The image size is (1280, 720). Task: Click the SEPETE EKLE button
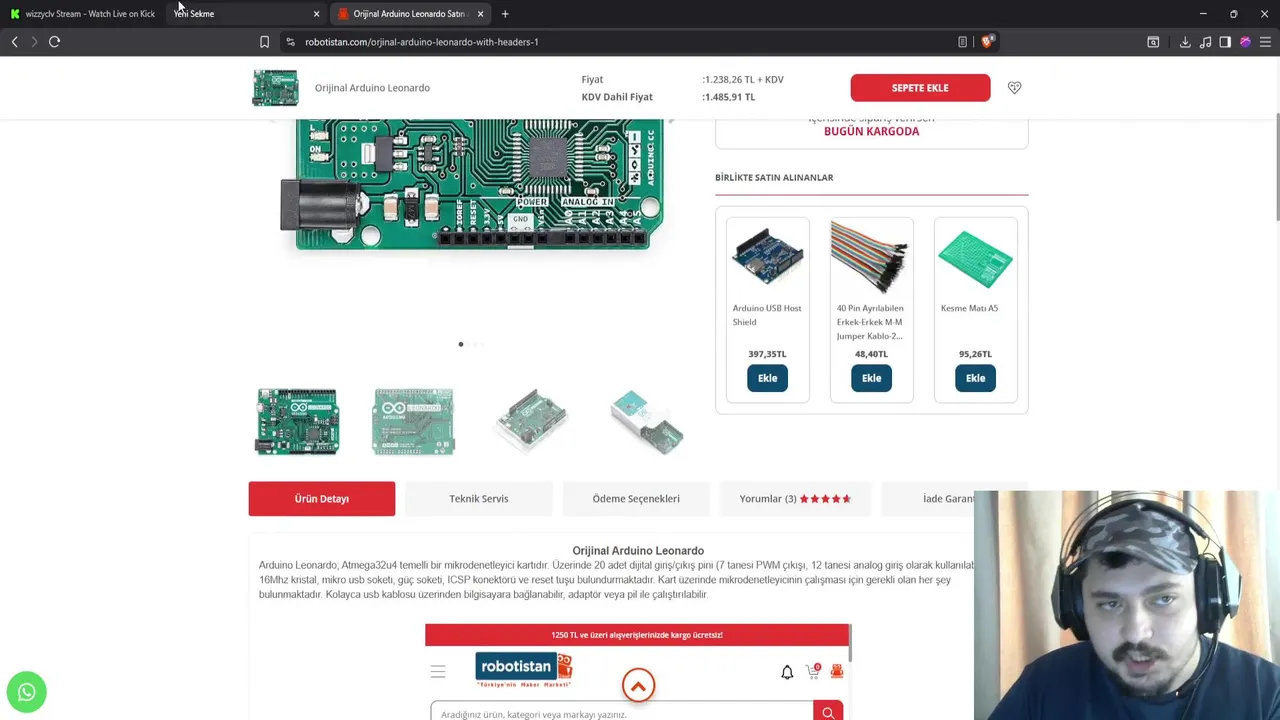click(920, 88)
